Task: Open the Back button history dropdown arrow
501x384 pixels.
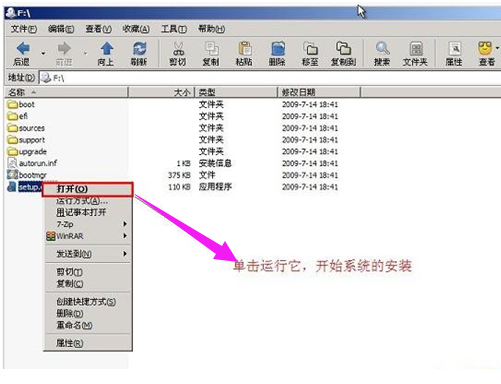Action: click(43, 53)
